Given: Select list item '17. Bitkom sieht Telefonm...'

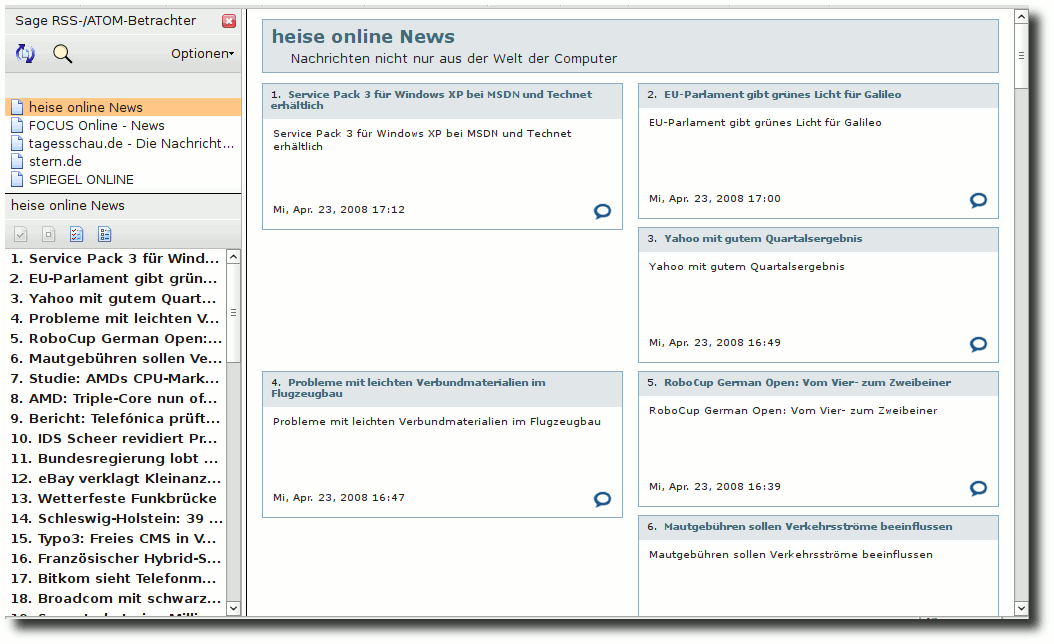Looking at the screenshot, I should 116,578.
